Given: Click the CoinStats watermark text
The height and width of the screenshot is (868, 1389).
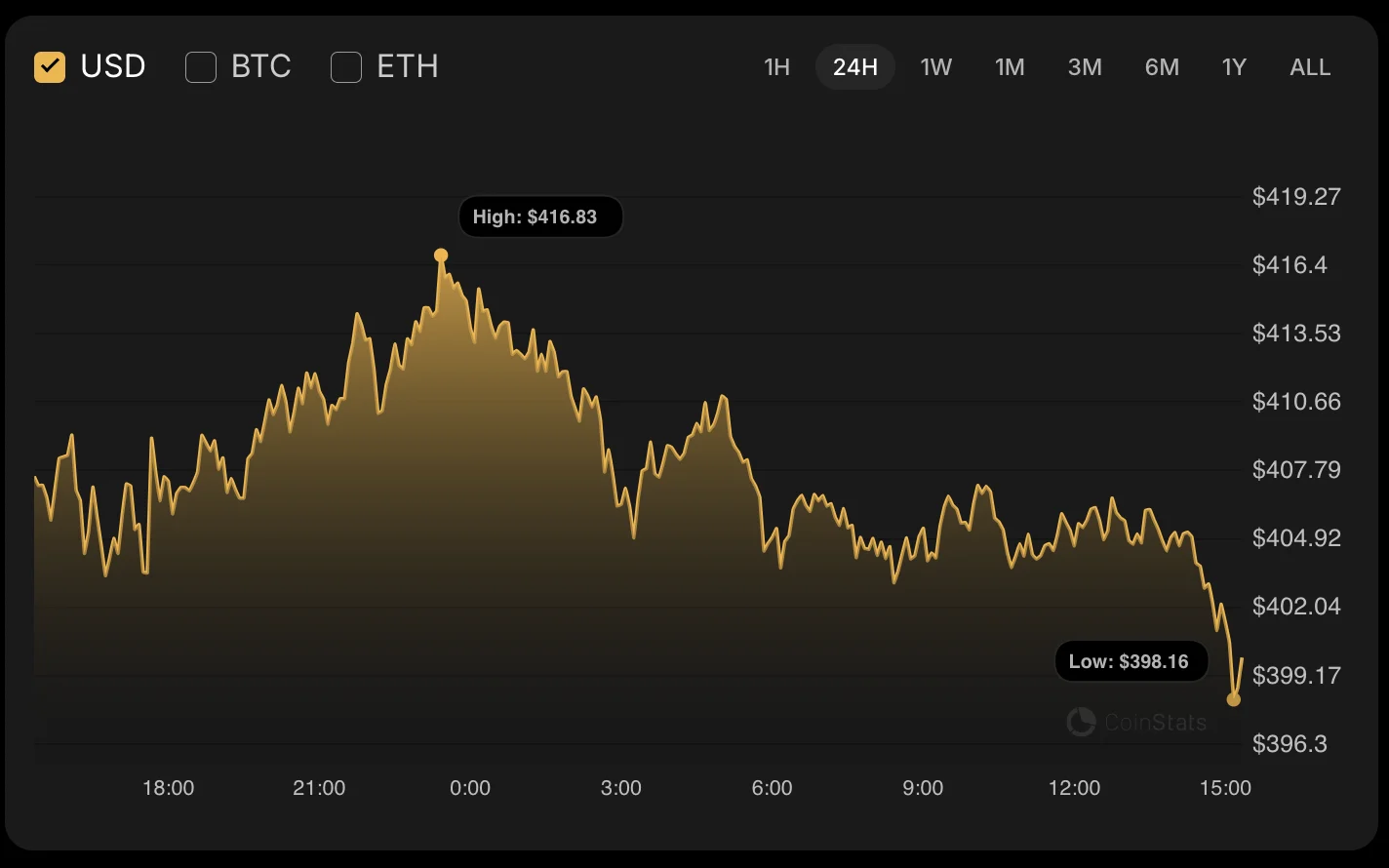Looking at the screenshot, I should pos(1156,723).
